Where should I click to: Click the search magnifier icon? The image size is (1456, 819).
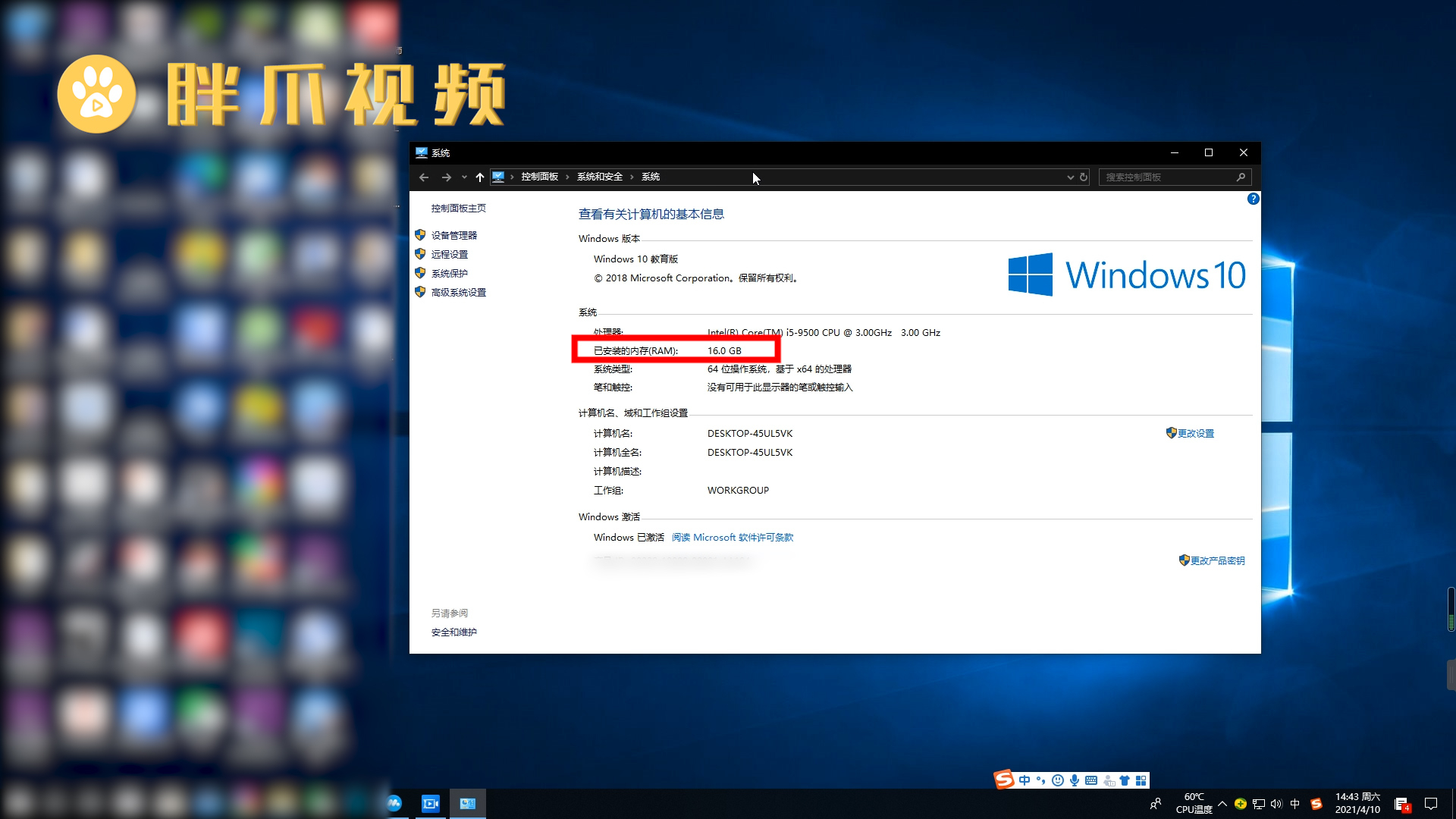[x=1241, y=177]
